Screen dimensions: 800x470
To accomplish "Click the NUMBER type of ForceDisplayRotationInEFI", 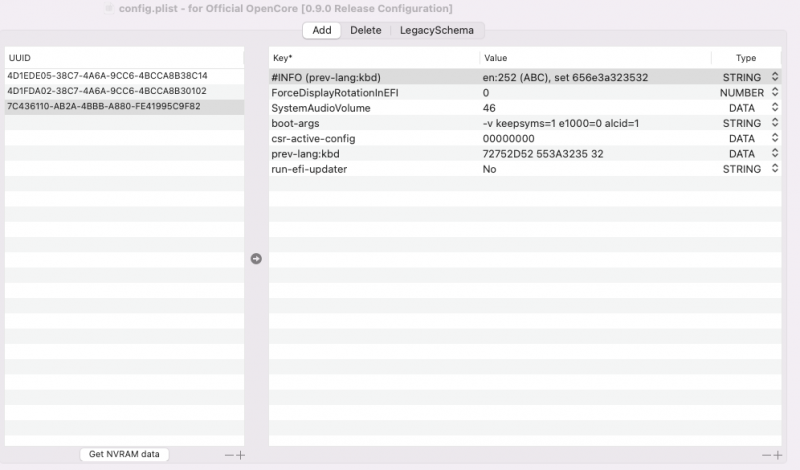I will point(742,93).
